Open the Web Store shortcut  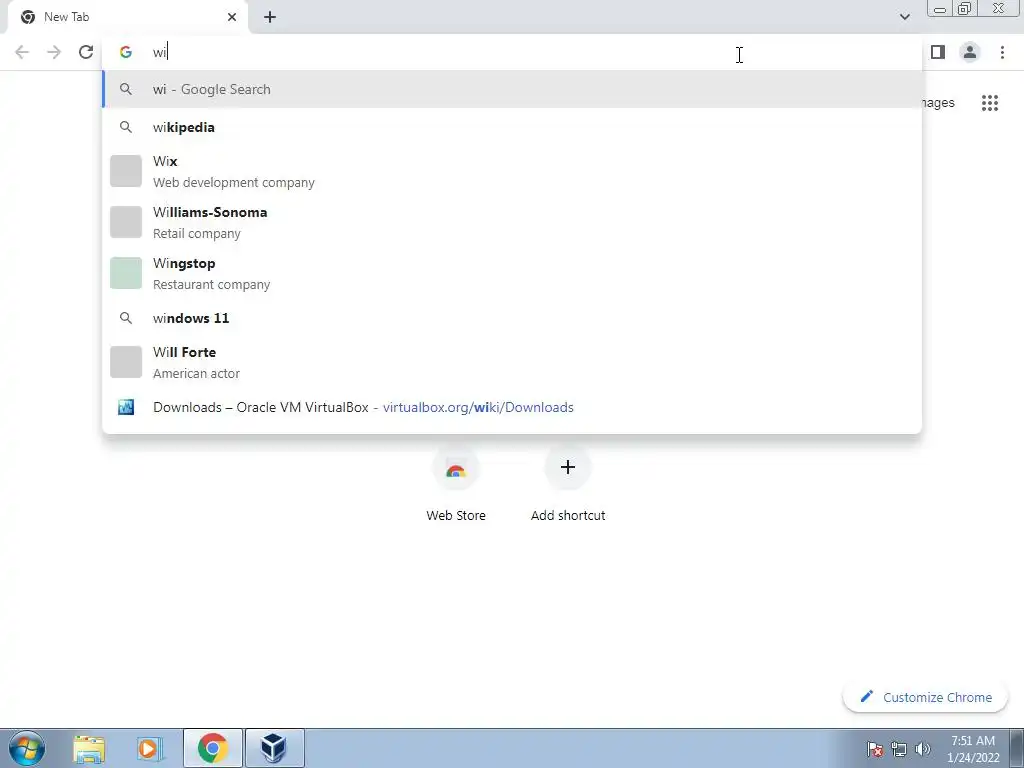tap(456, 483)
